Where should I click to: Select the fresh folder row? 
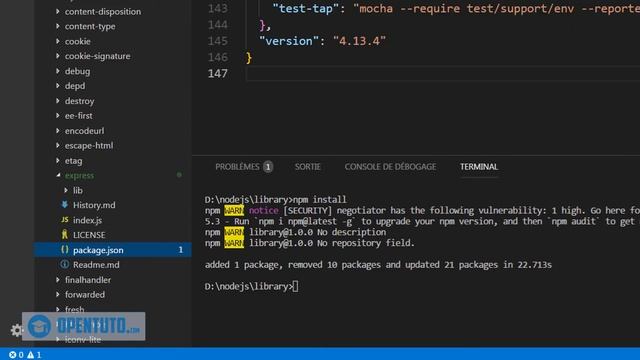[x=113, y=309]
